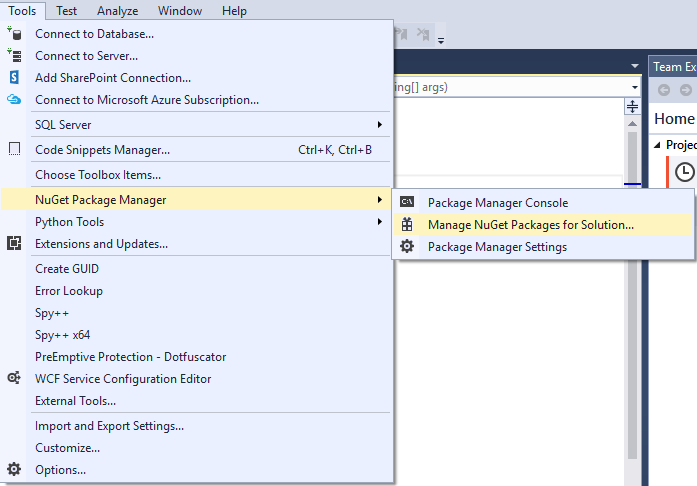697x486 pixels.
Task: Click the Team Explorer panel title
Action: pyautogui.click(x=674, y=67)
